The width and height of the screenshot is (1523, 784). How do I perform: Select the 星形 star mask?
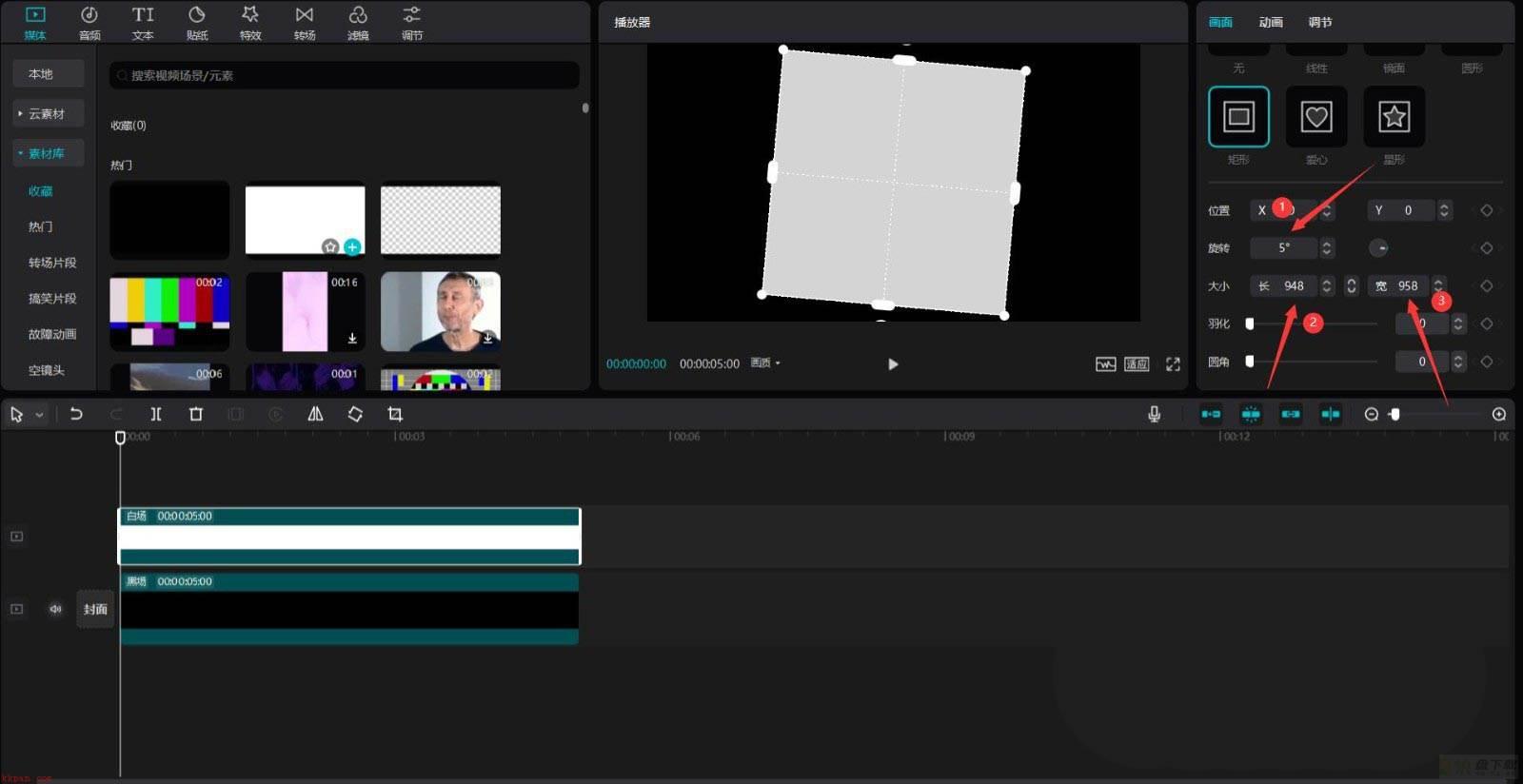click(1394, 116)
